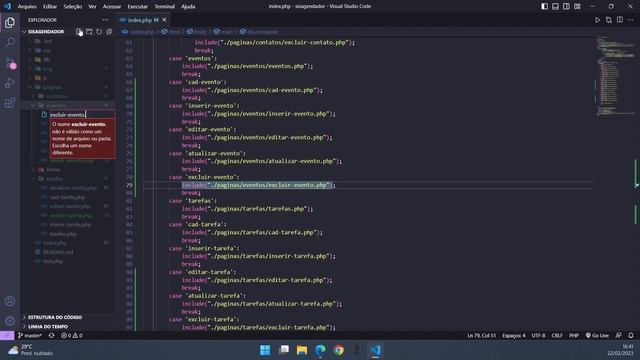Run the PHP file with play icon
This screenshot has width=640, height=360.
[597, 20]
